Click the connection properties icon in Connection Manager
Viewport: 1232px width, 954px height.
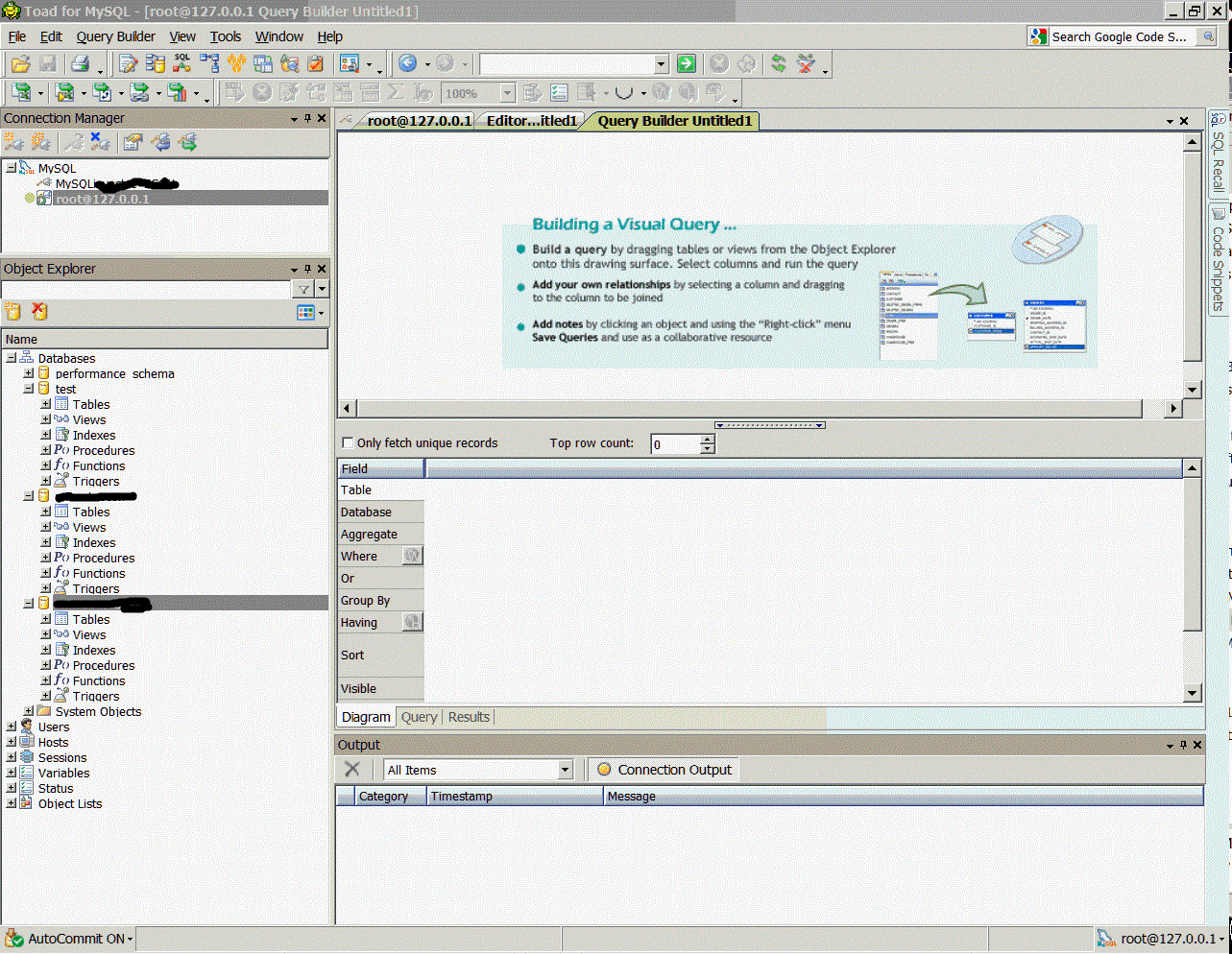click(133, 142)
